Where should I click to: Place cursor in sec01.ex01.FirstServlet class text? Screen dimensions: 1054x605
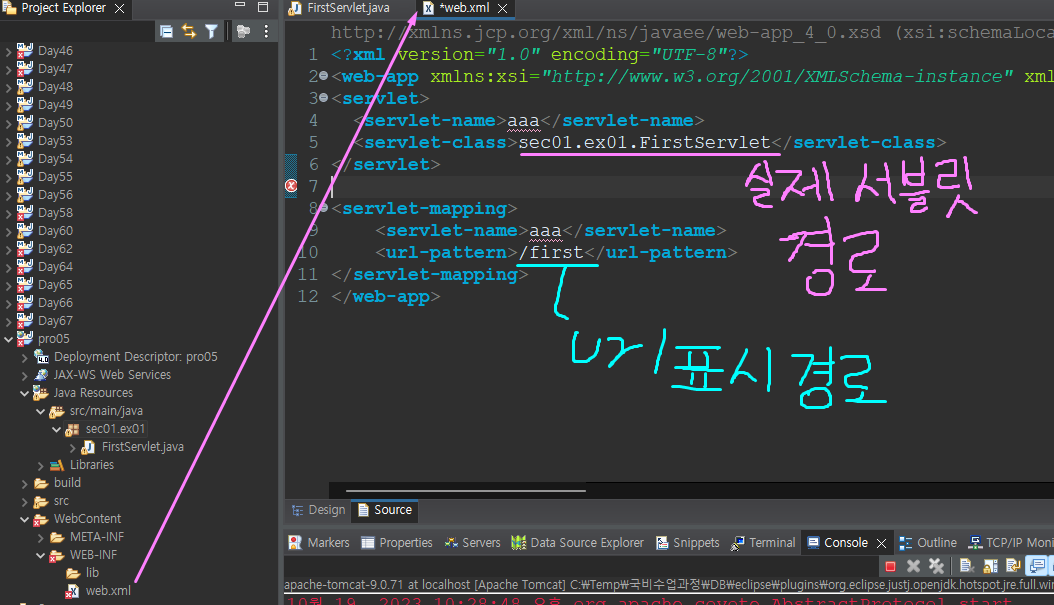coord(644,143)
